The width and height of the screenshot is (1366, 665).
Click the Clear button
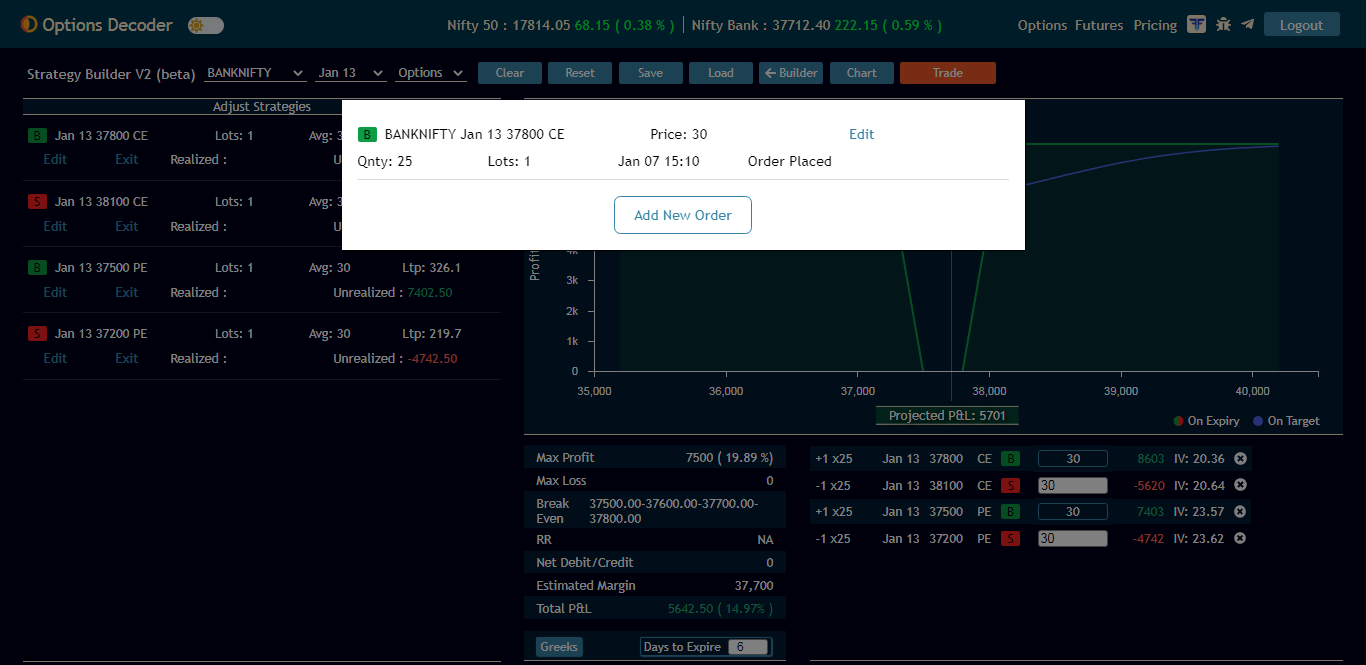point(510,73)
